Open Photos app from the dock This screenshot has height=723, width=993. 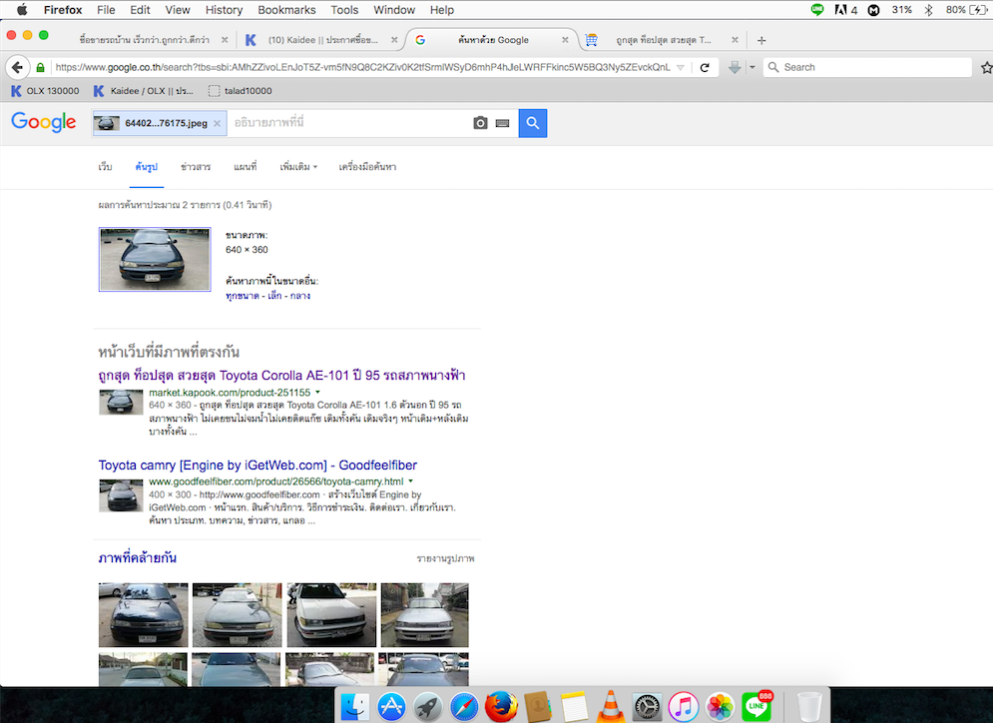pyautogui.click(x=720, y=707)
